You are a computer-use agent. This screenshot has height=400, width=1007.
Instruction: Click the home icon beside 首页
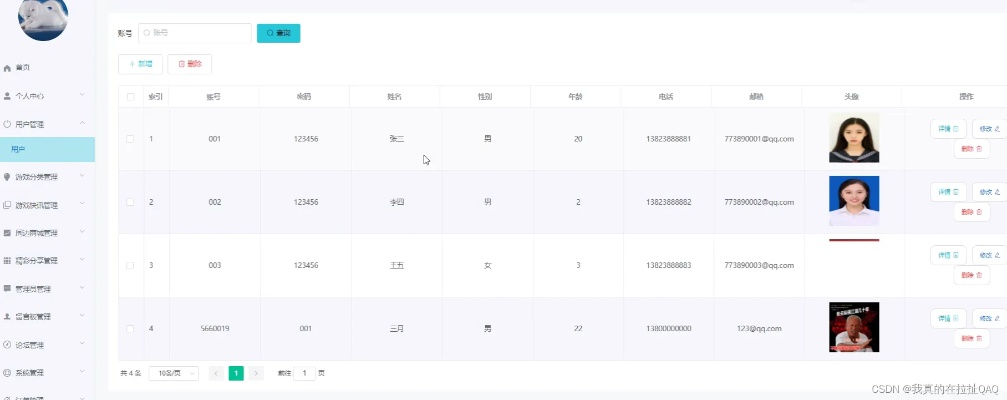(x=7, y=68)
